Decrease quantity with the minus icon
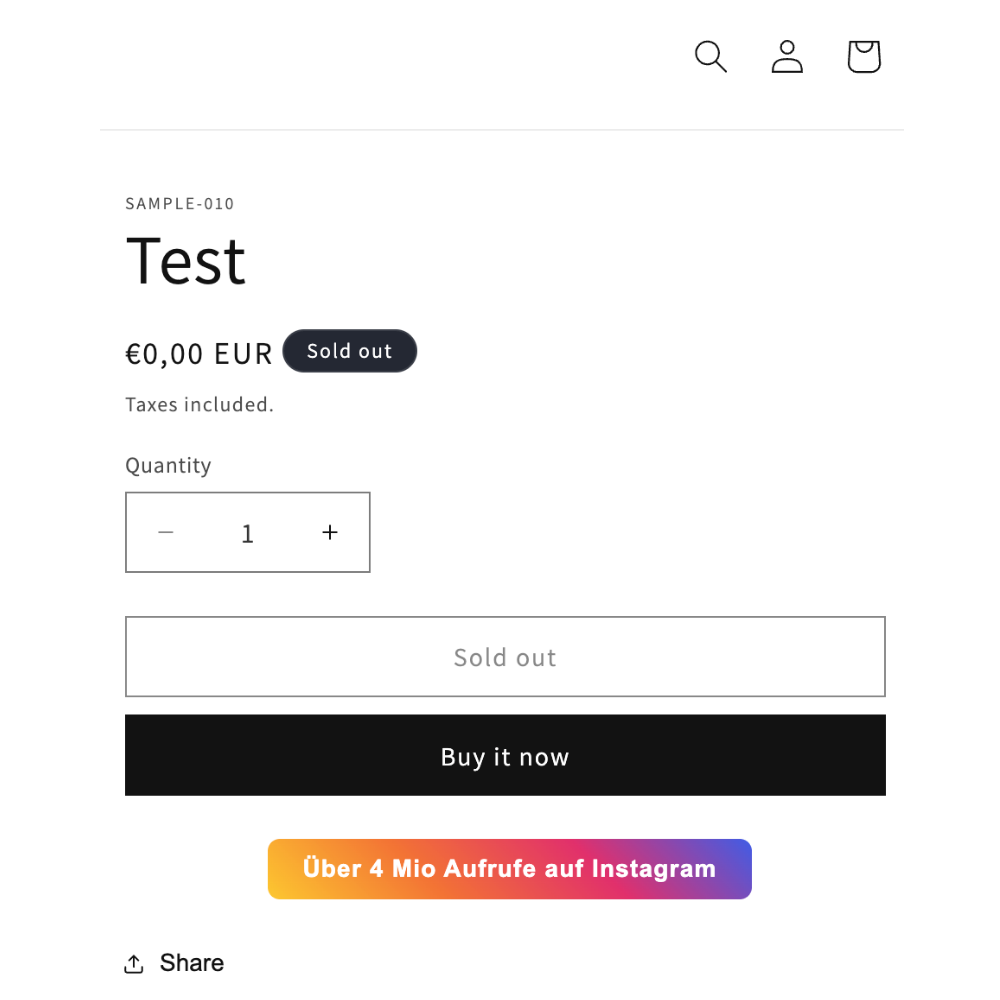Screen dimensions: 1000x1000 [x=166, y=532]
